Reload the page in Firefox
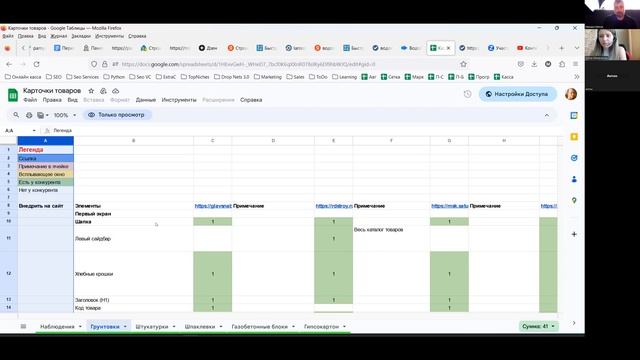Image resolution: width=640 pixels, height=360 pixels. tap(36, 64)
